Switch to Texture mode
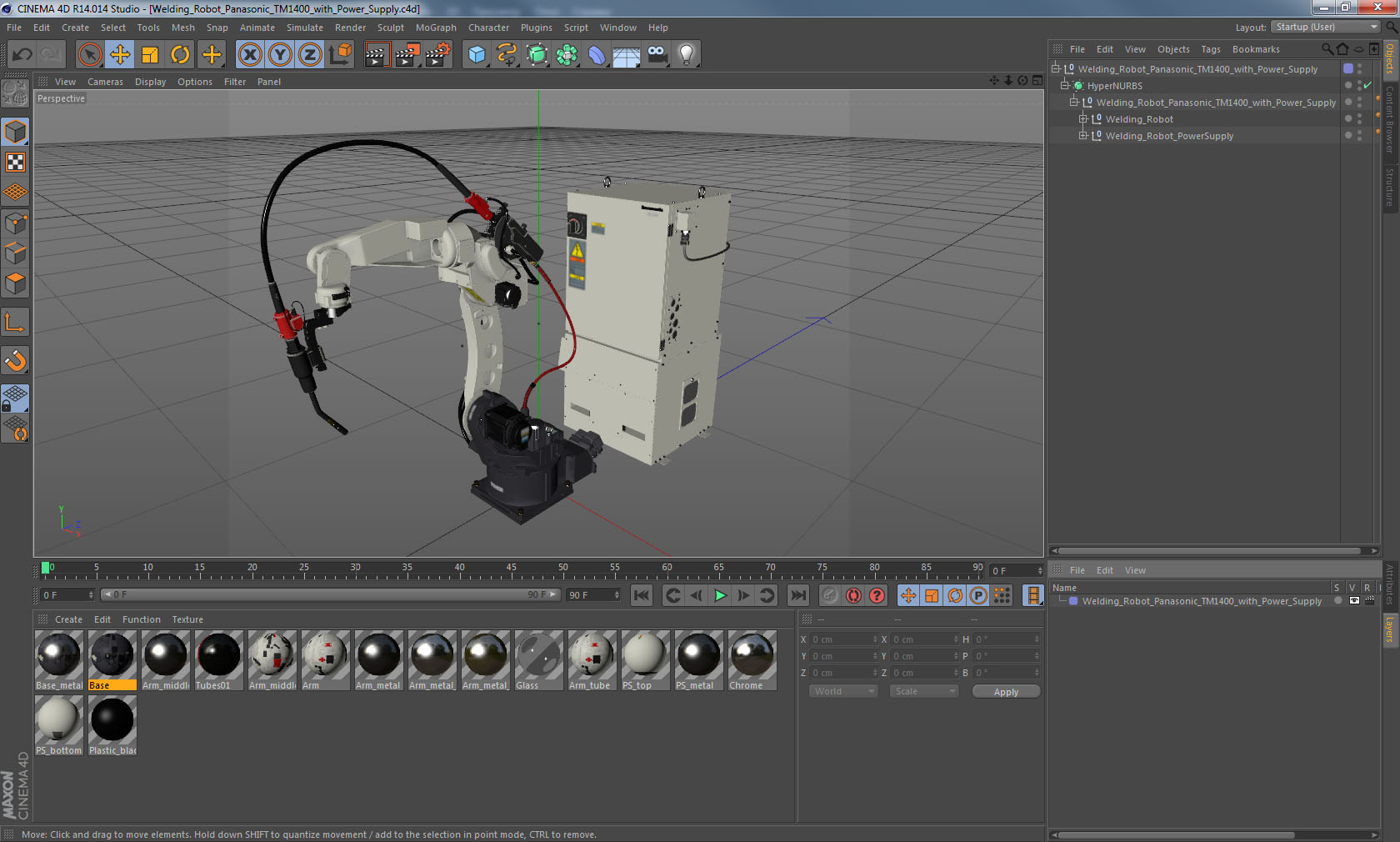The height and width of the screenshot is (842, 1400). 15,162
